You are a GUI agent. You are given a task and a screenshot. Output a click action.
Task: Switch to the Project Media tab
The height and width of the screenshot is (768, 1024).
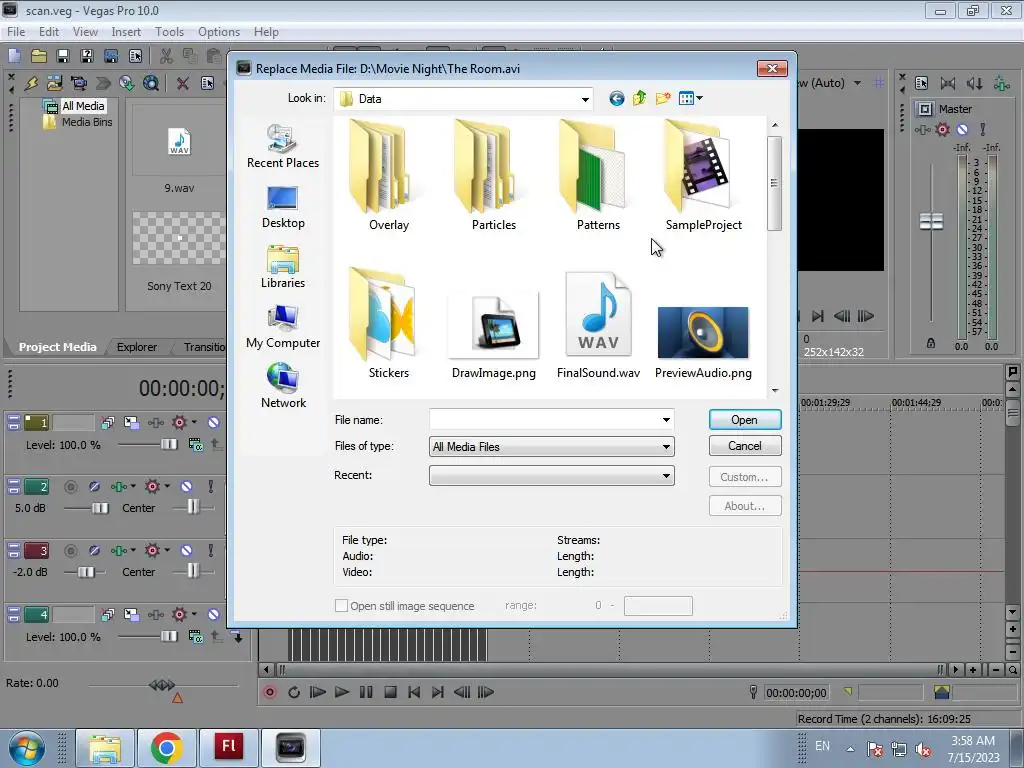[x=57, y=347]
